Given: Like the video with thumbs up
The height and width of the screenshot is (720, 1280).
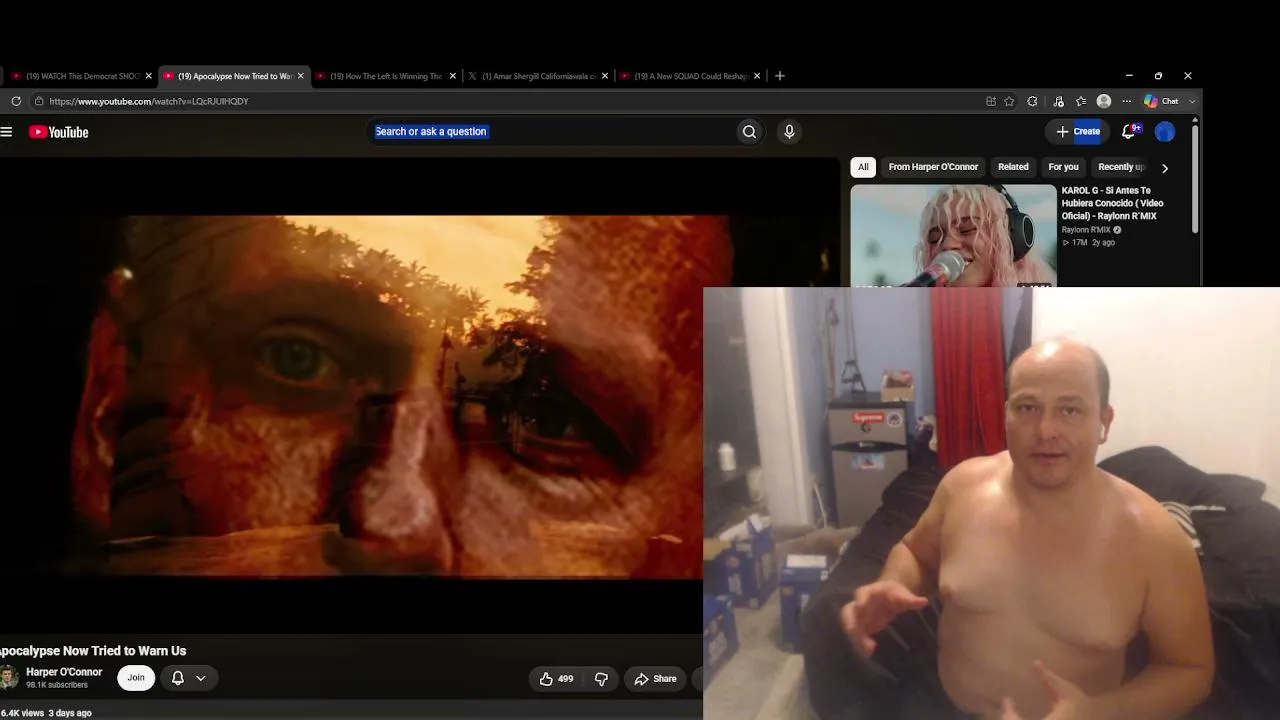Looking at the screenshot, I should point(556,679).
